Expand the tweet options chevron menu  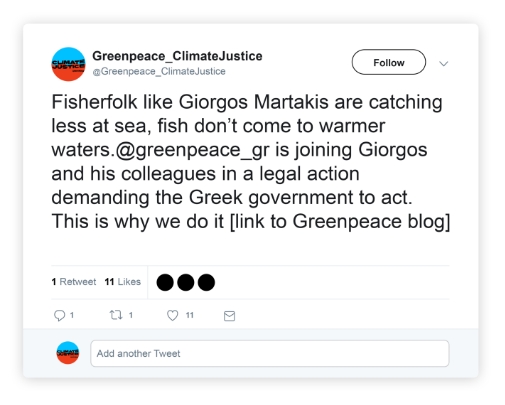tap(443, 63)
